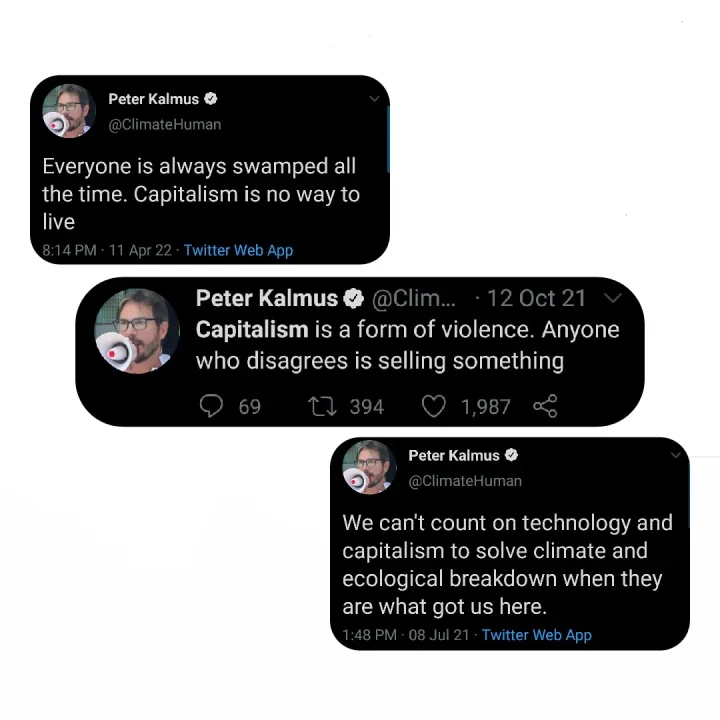This screenshot has width=720, height=720.
Task: Retweet the 'Capitalism is a form of violence' tweet
Action: click(x=321, y=406)
